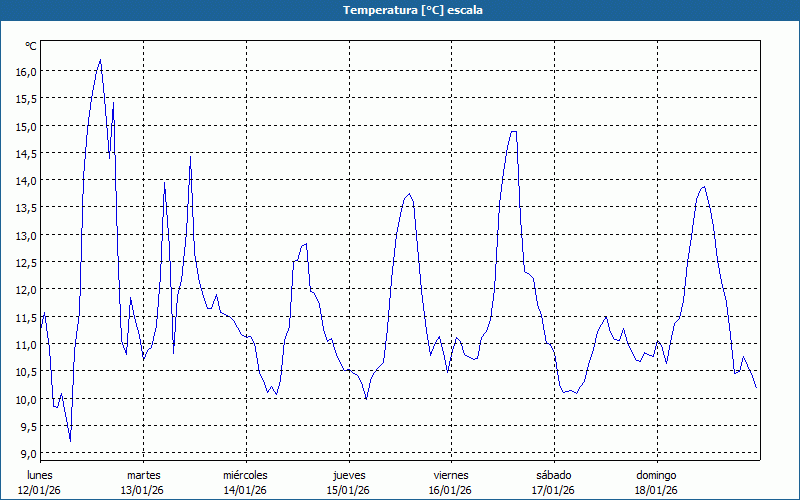Click the 'miércoles' day label
Viewport: 800px width, 500px height.
245,474
